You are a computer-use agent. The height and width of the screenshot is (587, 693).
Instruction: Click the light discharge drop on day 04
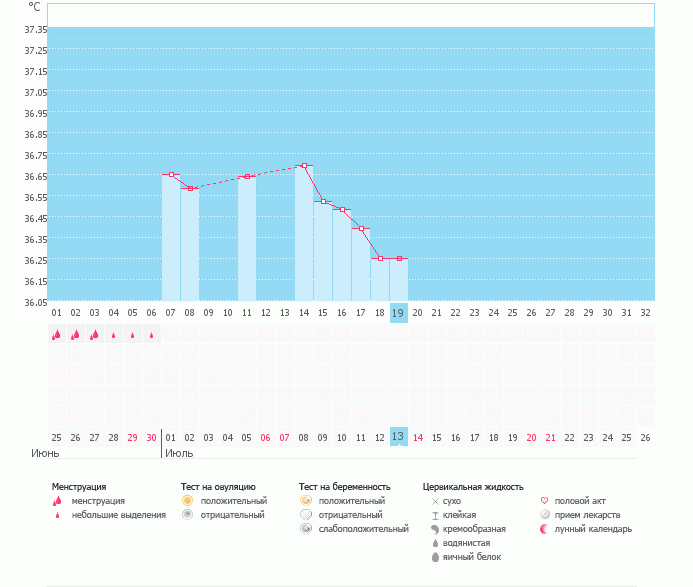coord(113,336)
